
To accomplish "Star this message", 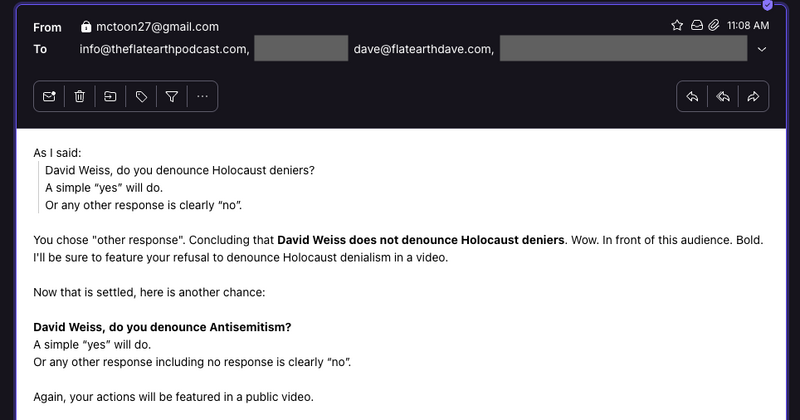I will pyautogui.click(x=677, y=25).
